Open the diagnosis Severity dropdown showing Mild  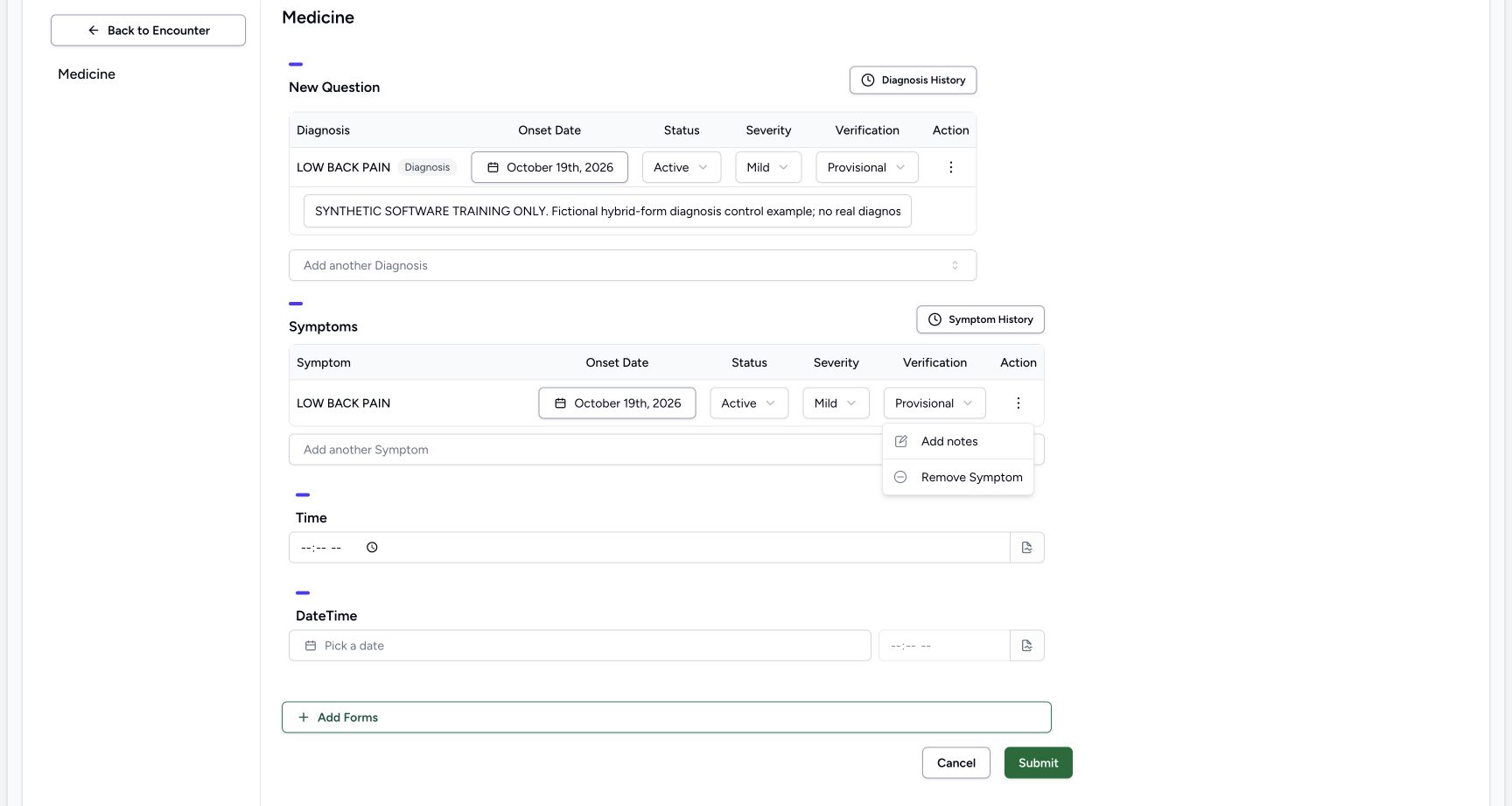(x=768, y=167)
